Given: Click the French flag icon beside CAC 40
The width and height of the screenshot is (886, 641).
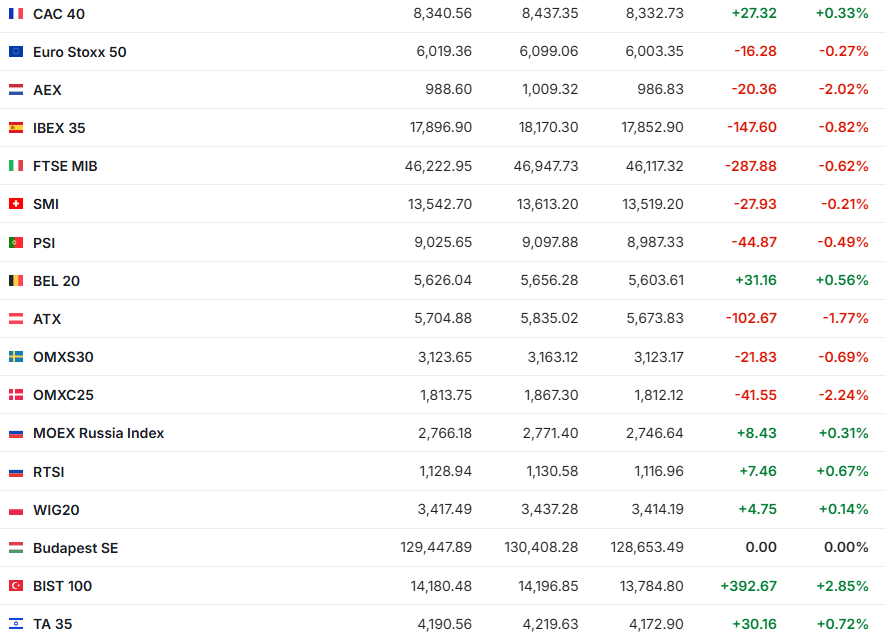Looking at the screenshot, I should click(x=16, y=13).
